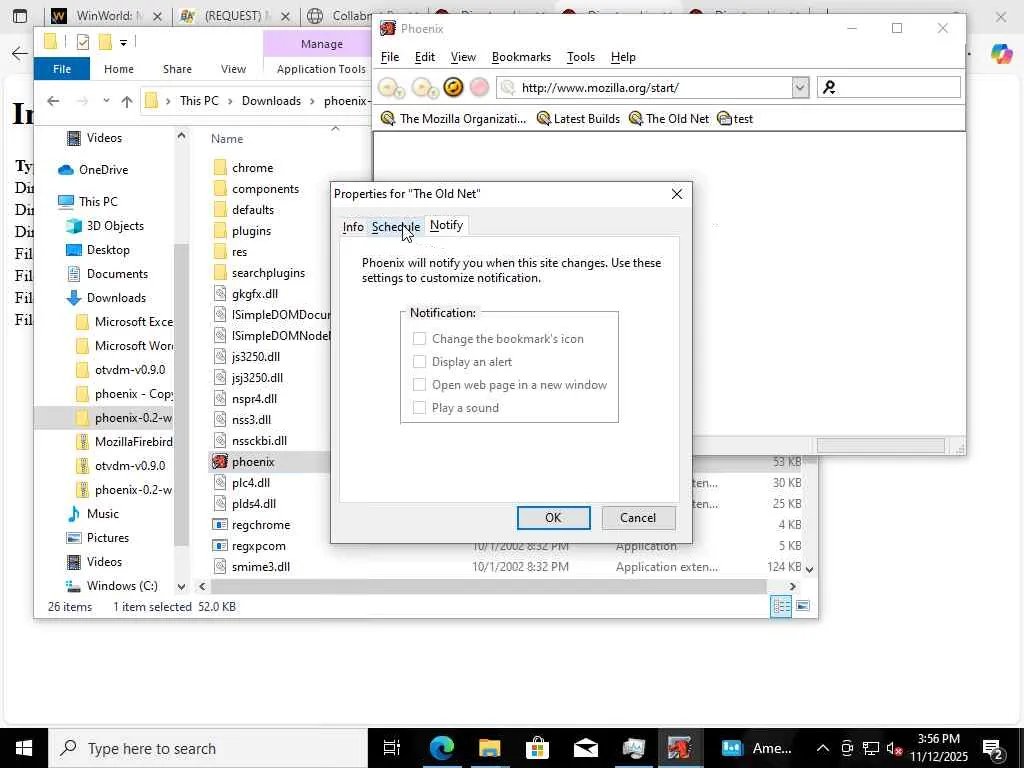1024x768 pixels.
Task: Click the Task View taskbar icon
Action: [392, 748]
